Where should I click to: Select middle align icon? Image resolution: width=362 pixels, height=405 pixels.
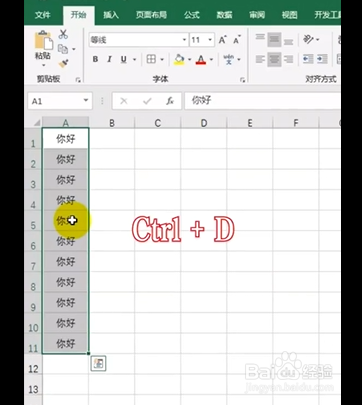pyautogui.click(x=274, y=39)
